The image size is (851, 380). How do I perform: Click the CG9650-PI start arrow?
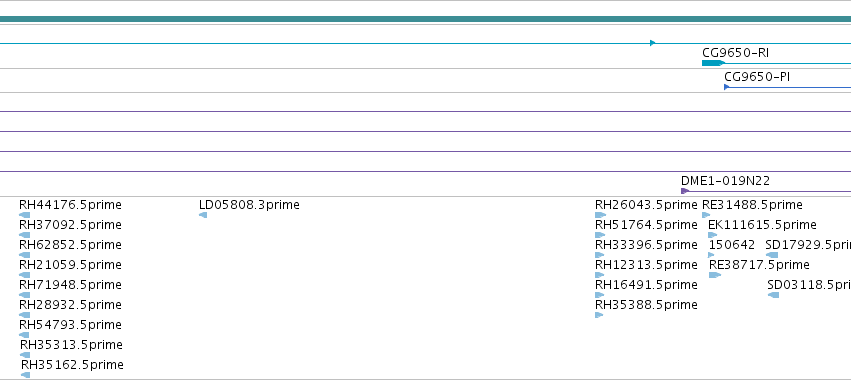[x=727, y=87]
